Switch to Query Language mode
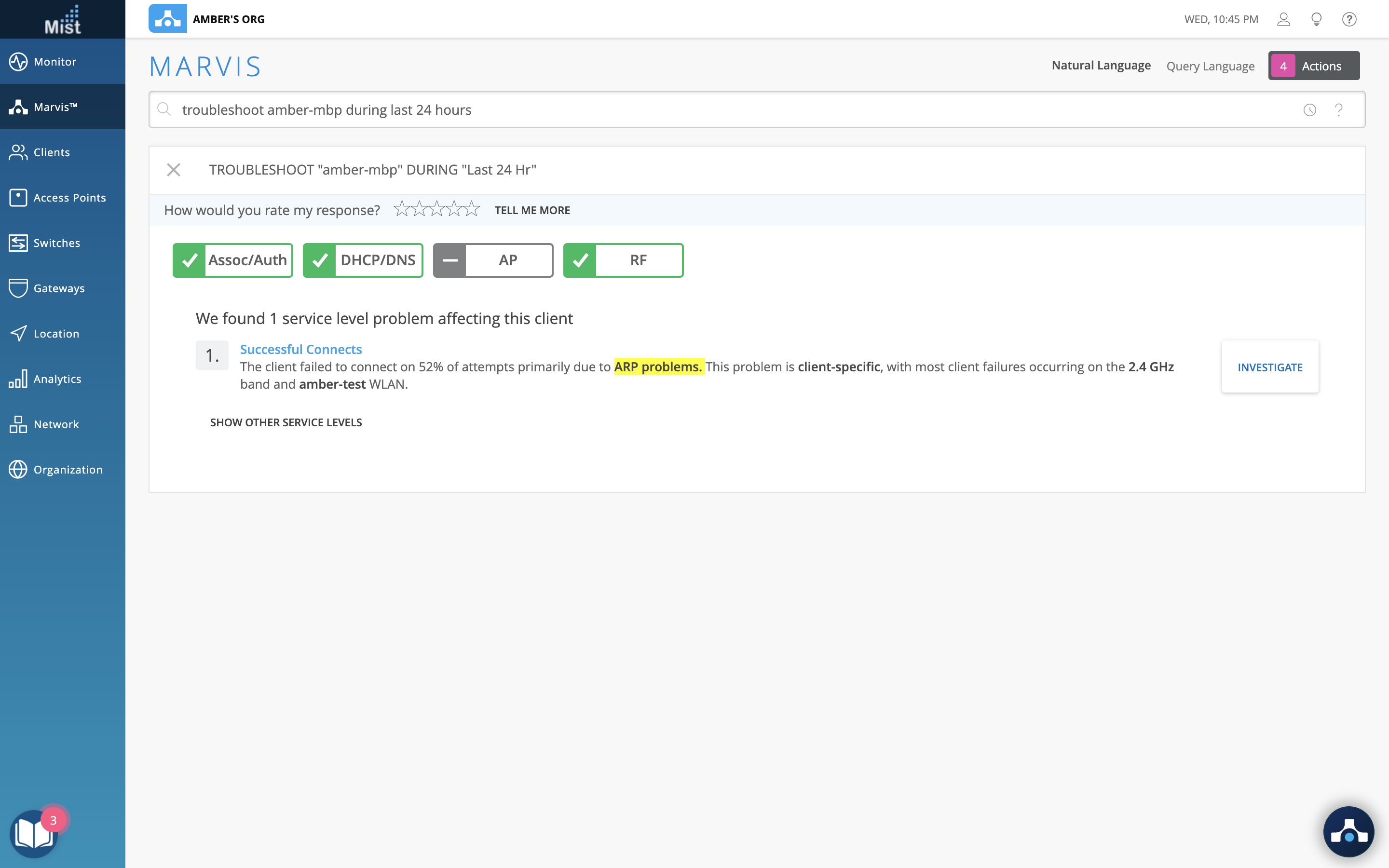Screen dimensions: 1389x868 (1210, 66)
